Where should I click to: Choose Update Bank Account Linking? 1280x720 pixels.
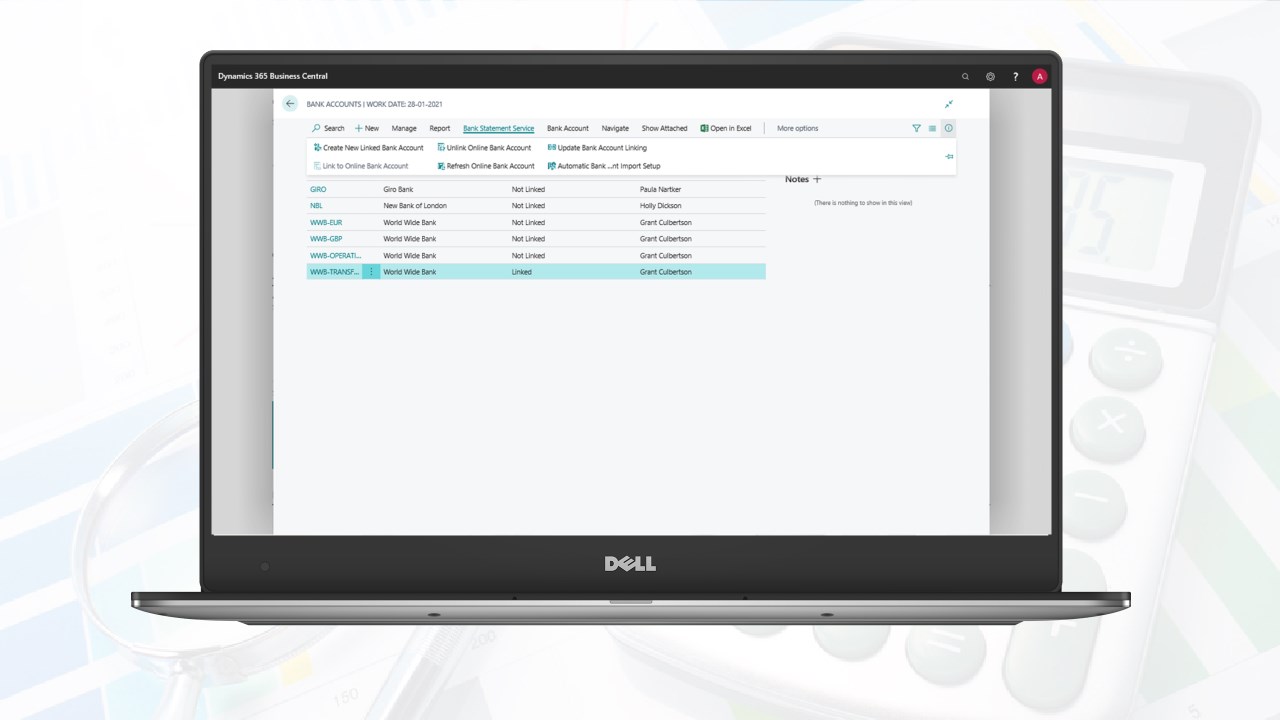pyautogui.click(x=597, y=147)
